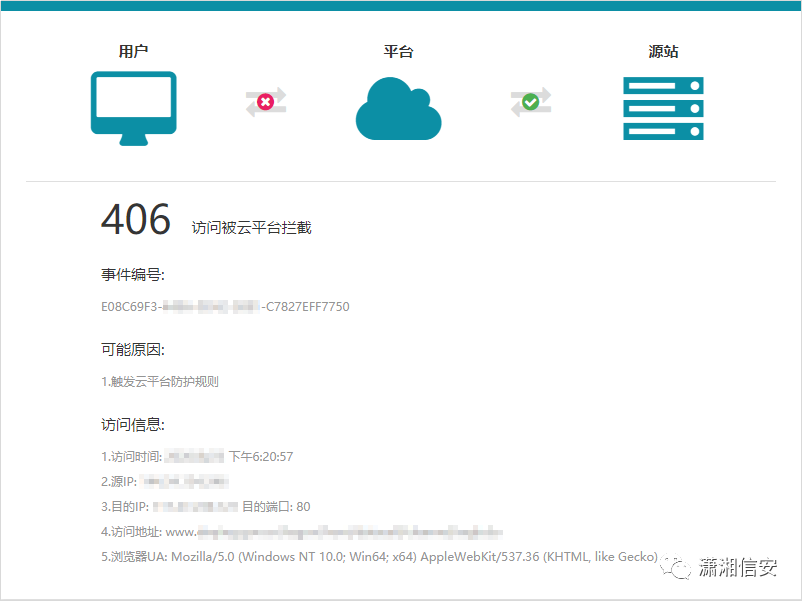Click the origin server stack icon
This screenshot has height=602, width=803.
coord(663,108)
